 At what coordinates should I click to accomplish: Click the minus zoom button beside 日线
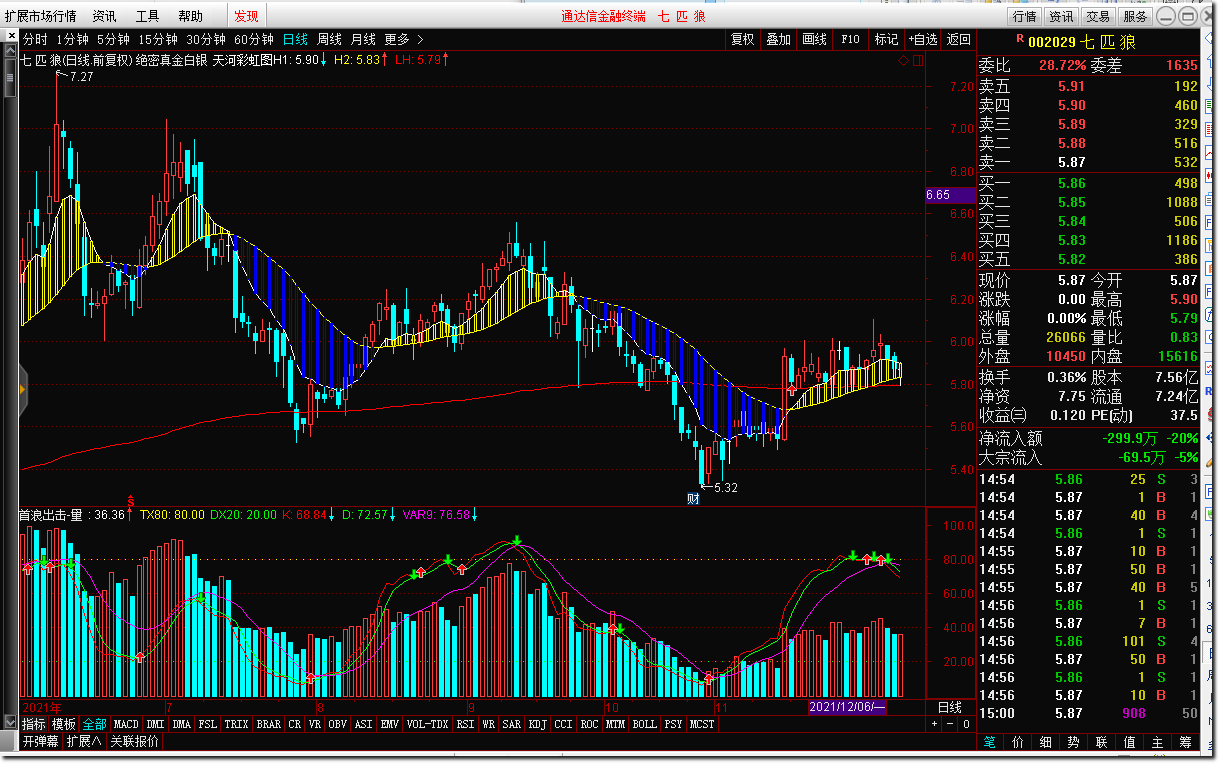pyautogui.click(x=950, y=723)
